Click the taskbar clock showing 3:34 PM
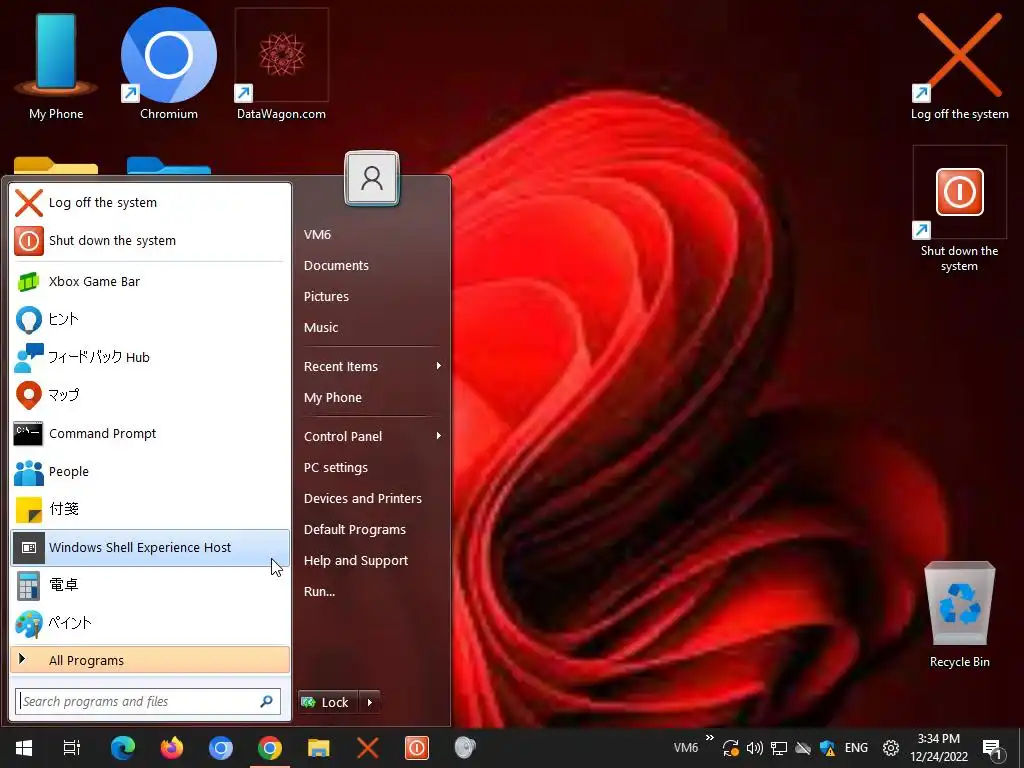This screenshot has height=768, width=1024. 938,748
